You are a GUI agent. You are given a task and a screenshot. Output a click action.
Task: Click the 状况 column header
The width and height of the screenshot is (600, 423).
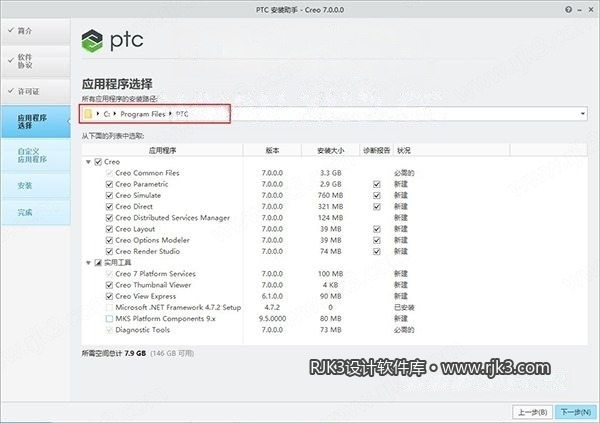pyautogui.click(x=452, y=150)
